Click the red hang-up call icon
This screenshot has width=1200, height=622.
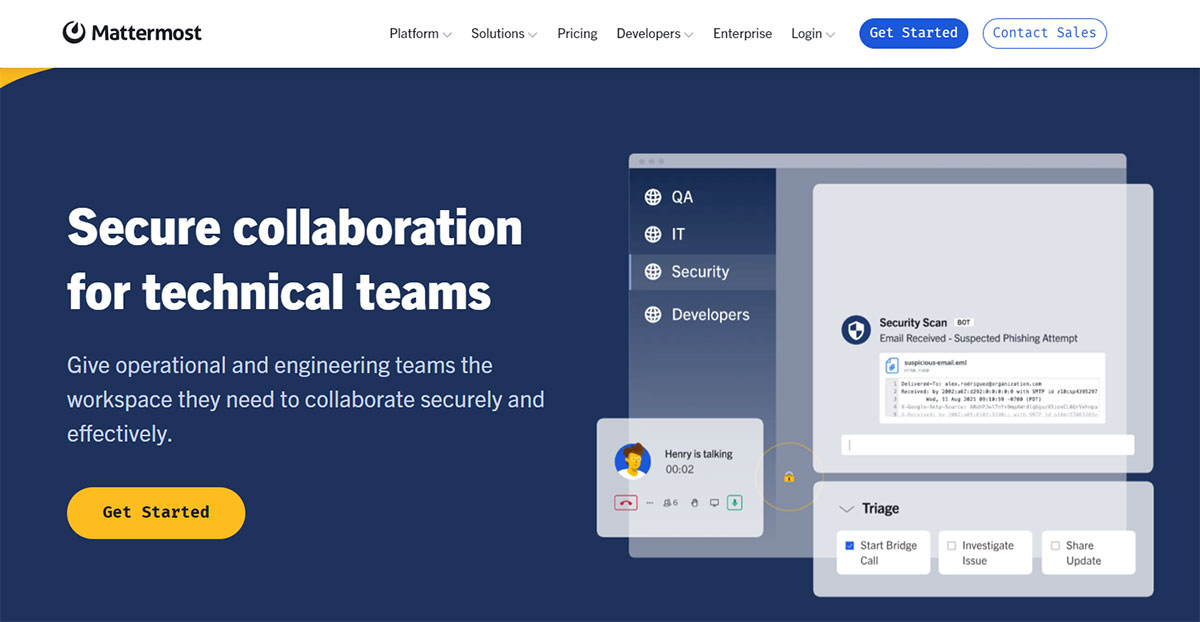point(626,502)
